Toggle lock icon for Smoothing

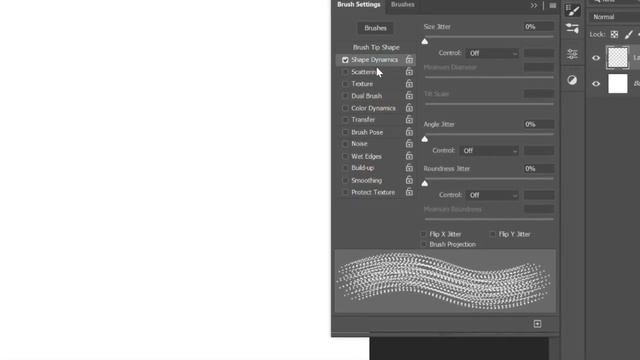point(409,180)
